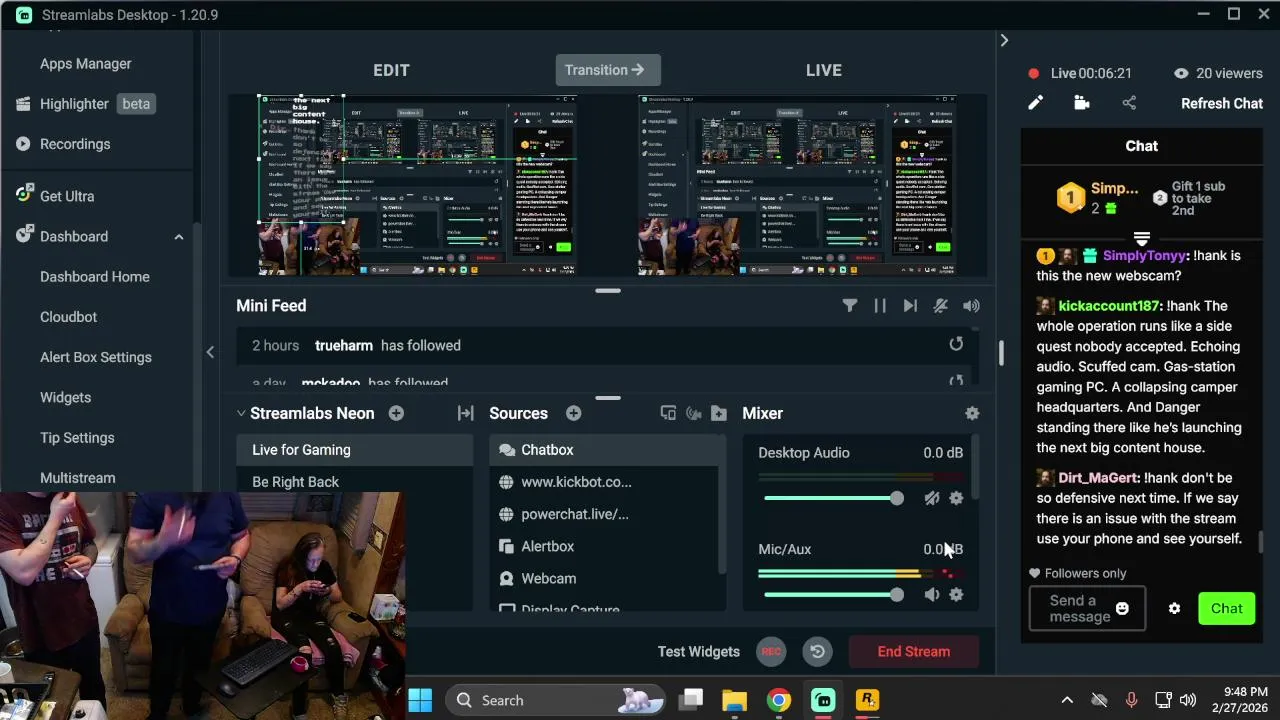Open Mixer advanced audio settings gear

click(x=972, y=413)
